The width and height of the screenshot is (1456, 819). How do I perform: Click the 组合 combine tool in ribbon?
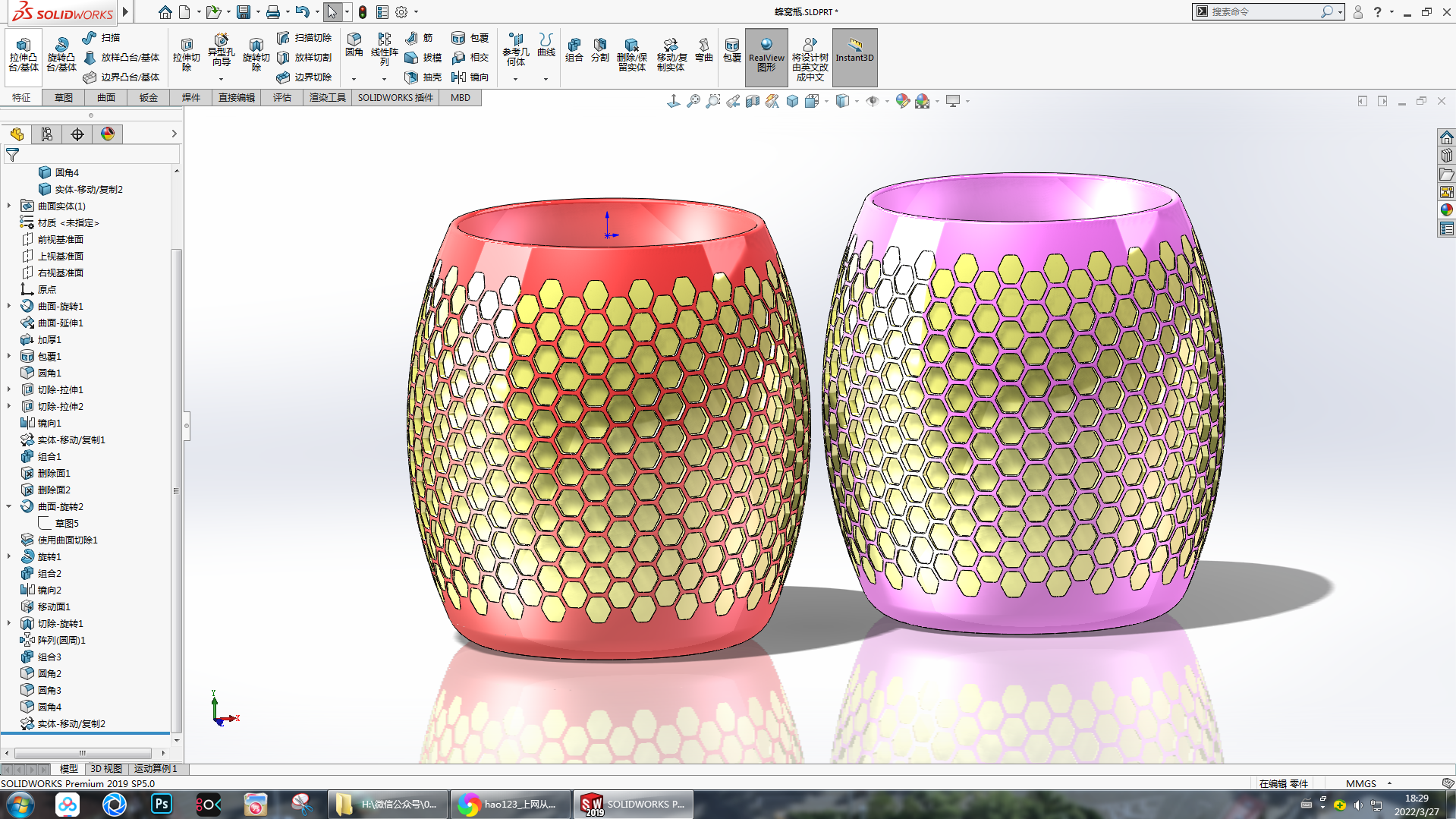point(574,50)
